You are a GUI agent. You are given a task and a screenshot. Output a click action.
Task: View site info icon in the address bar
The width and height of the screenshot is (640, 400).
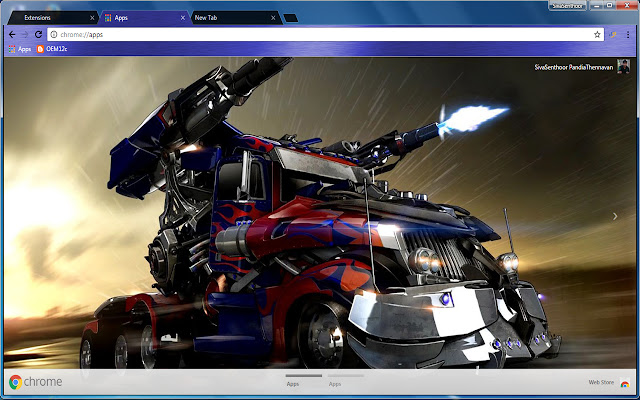pyautogui.click(x=54, y=35)
